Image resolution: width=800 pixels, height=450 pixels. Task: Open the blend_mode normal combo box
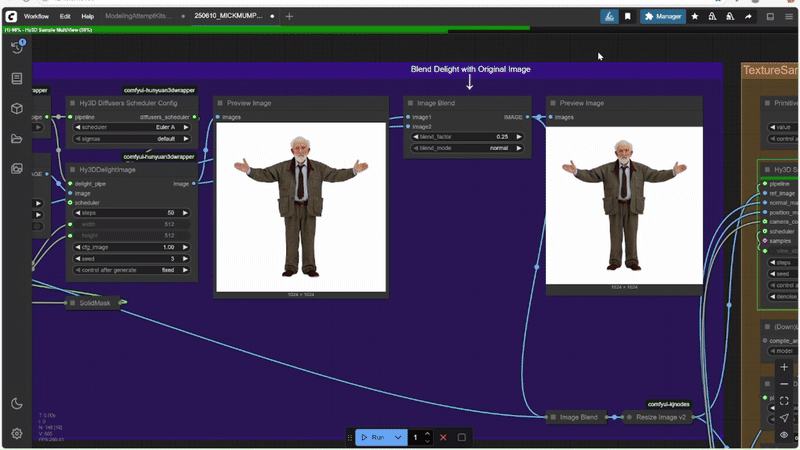click(x=467, y=148)
